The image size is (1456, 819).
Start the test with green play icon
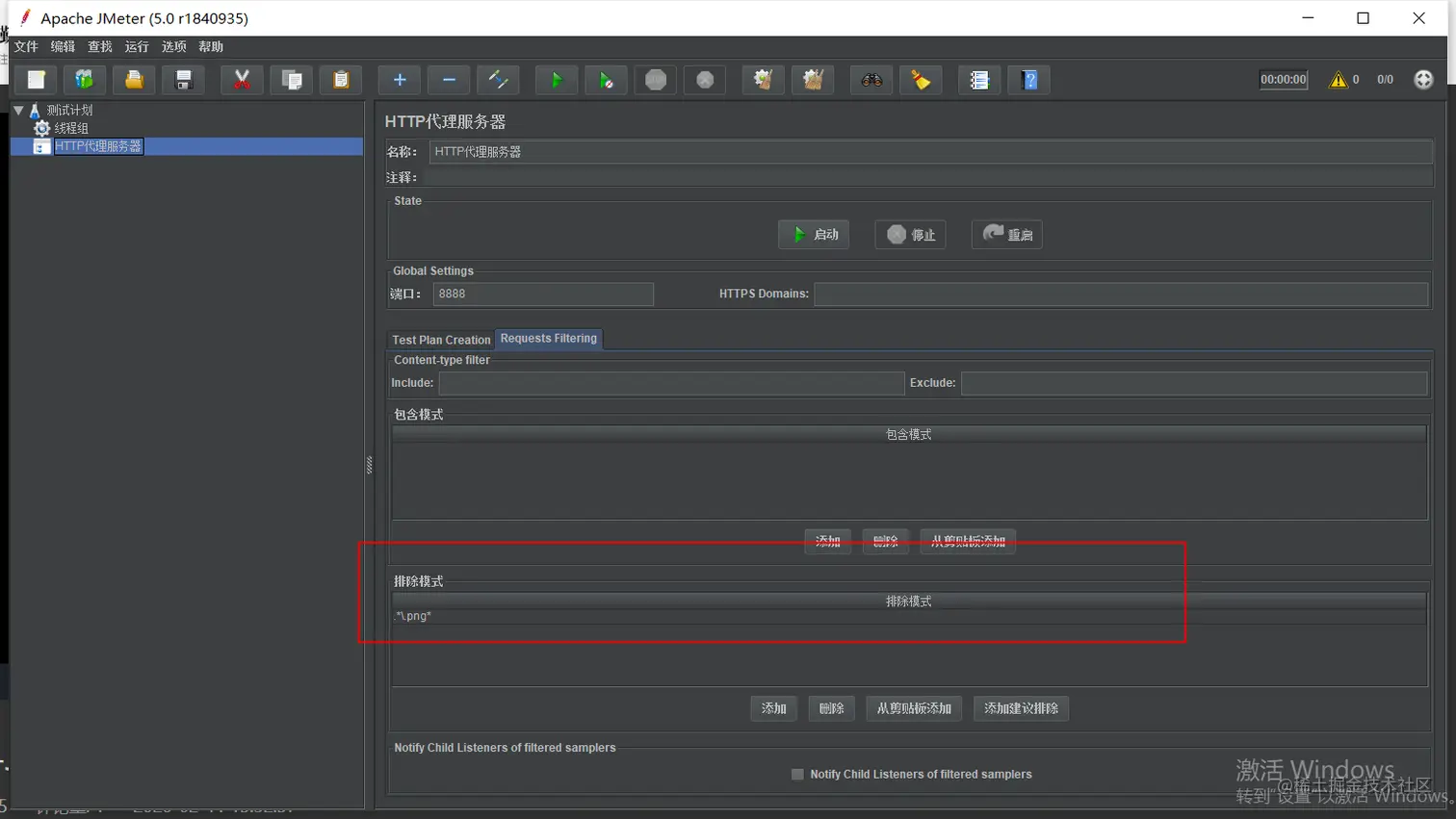pyautogui.click(x=557, y=80)
